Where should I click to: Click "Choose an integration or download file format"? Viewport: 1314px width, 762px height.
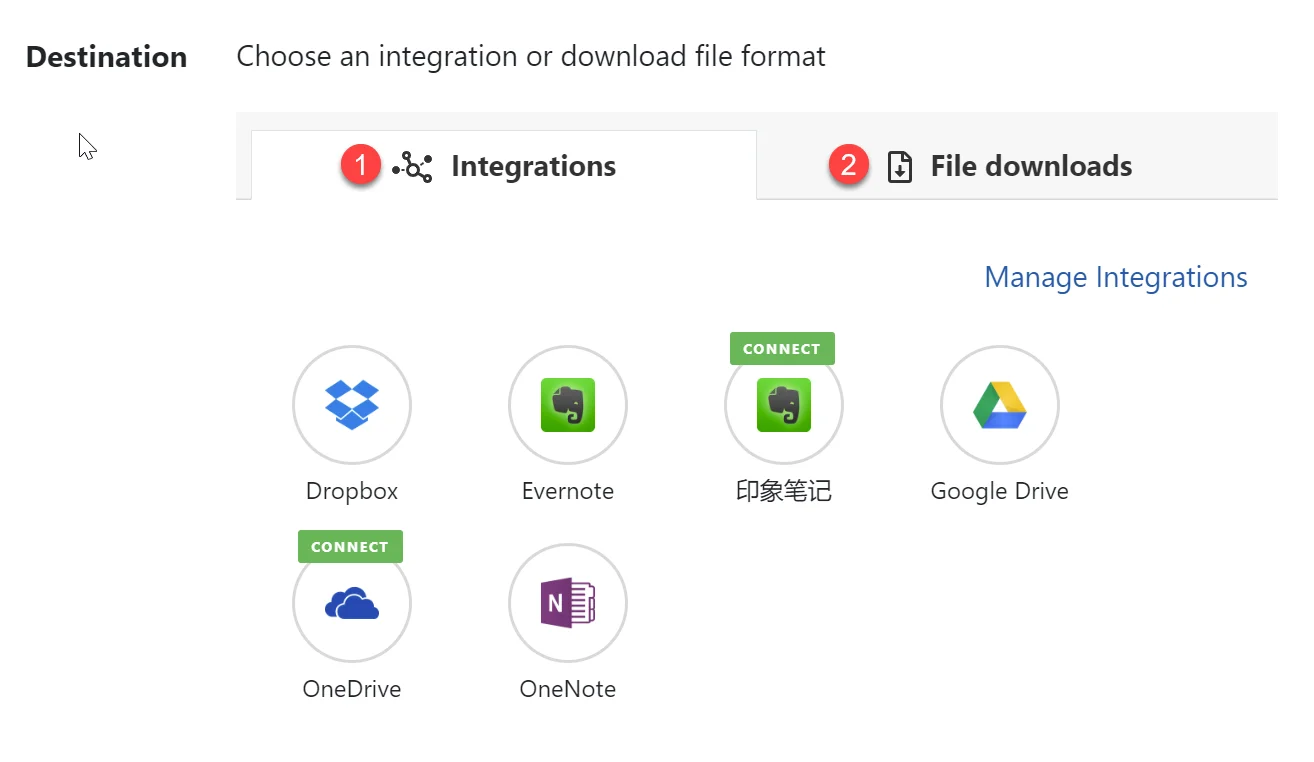(531, 56)
